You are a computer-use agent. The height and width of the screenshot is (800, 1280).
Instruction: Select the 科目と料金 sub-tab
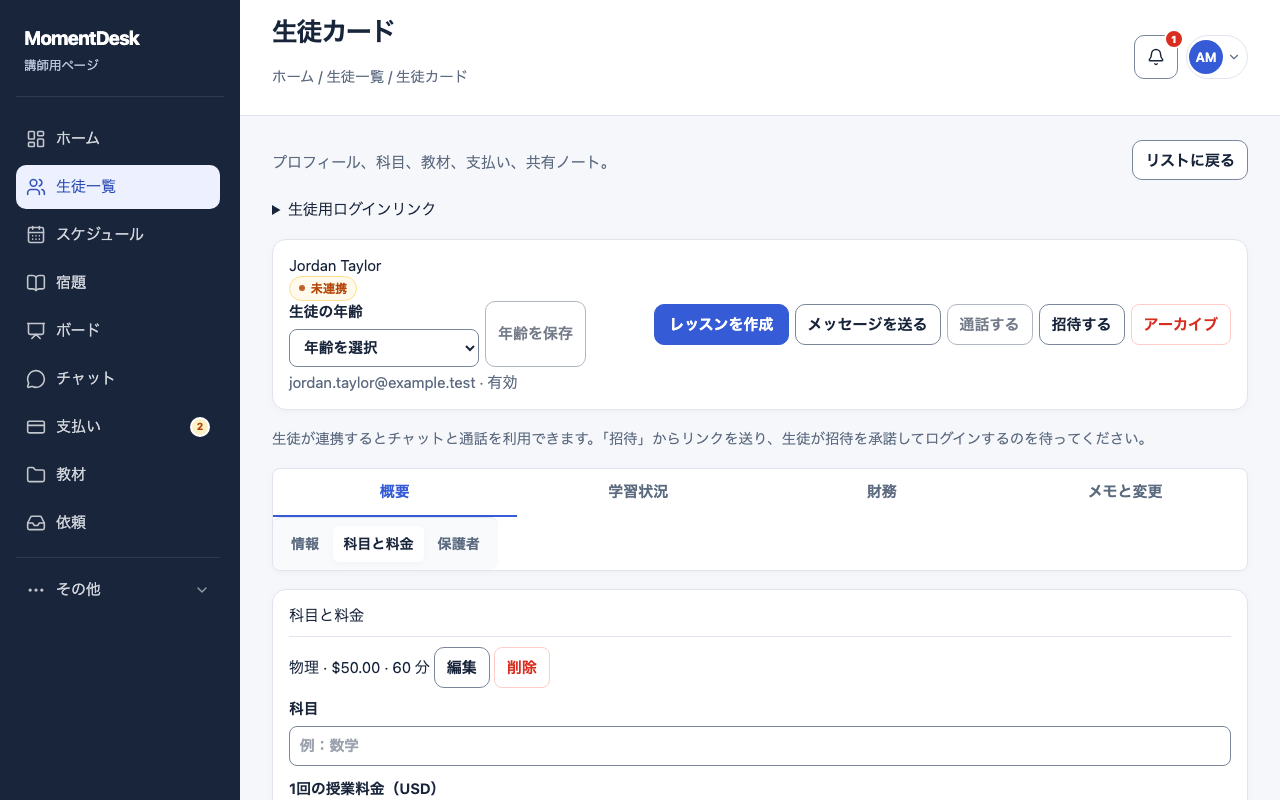[x=378, y=544]
